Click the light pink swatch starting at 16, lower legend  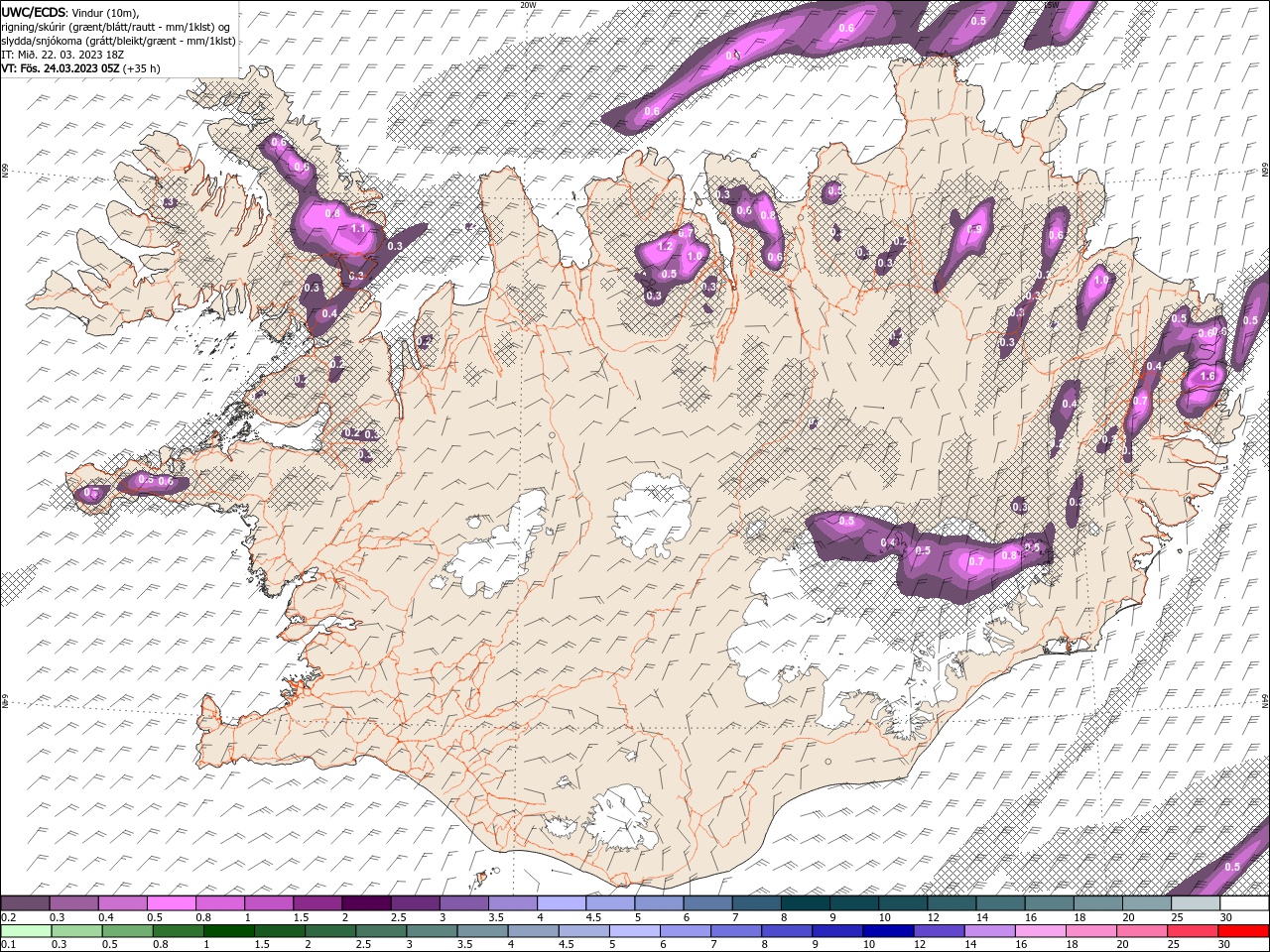coord(1040,931)
